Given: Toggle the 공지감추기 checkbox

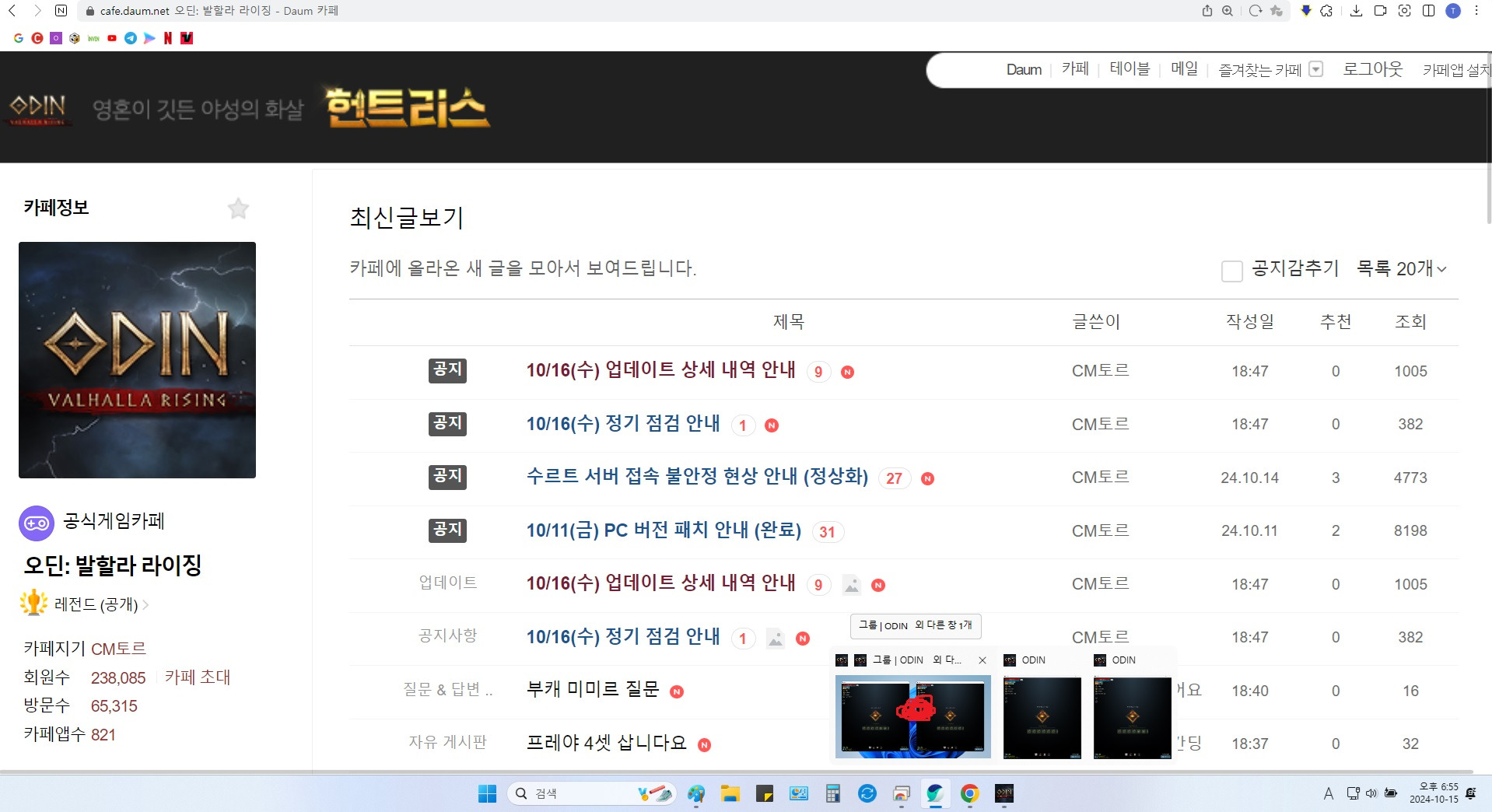Looking at the screenshot, I should 1231,271.
